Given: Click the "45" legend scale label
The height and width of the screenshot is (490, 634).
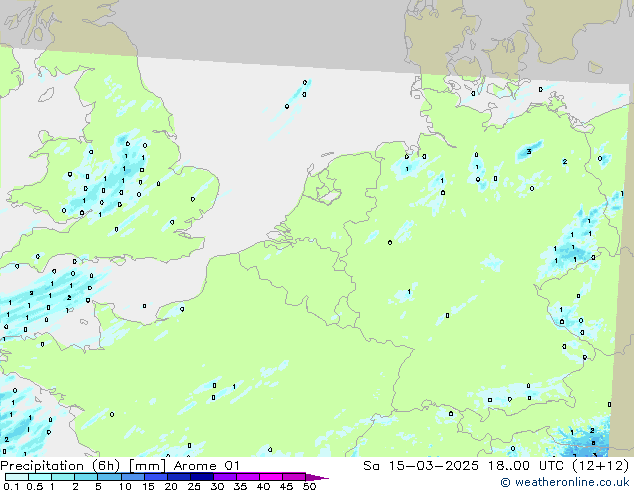Looking at the screenshot, I should pos(286,486).
